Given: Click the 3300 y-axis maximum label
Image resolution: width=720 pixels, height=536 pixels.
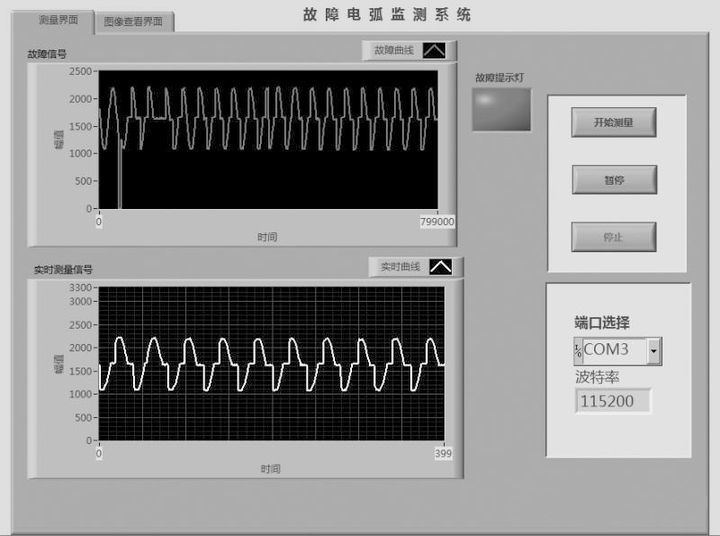Looking at the screenshot, I should 82,288.
